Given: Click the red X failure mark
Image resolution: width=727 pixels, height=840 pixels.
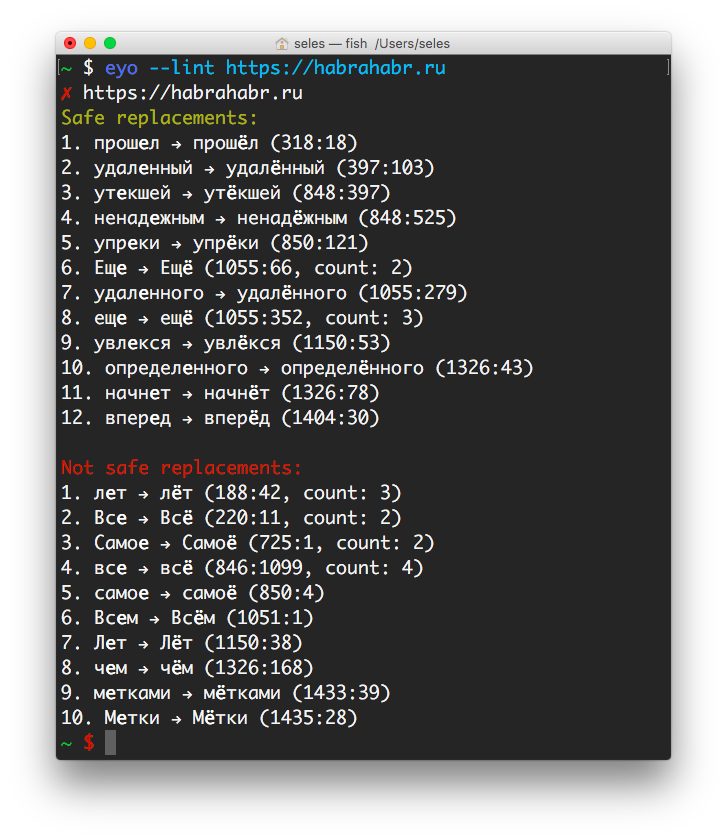Looking at the screenshot, I should [66, 94].
